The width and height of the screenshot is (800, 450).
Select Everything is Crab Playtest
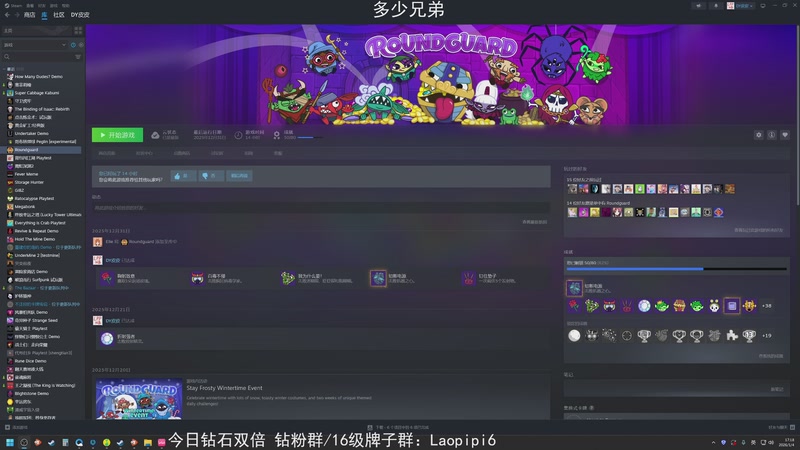click(x=40, y=223)
